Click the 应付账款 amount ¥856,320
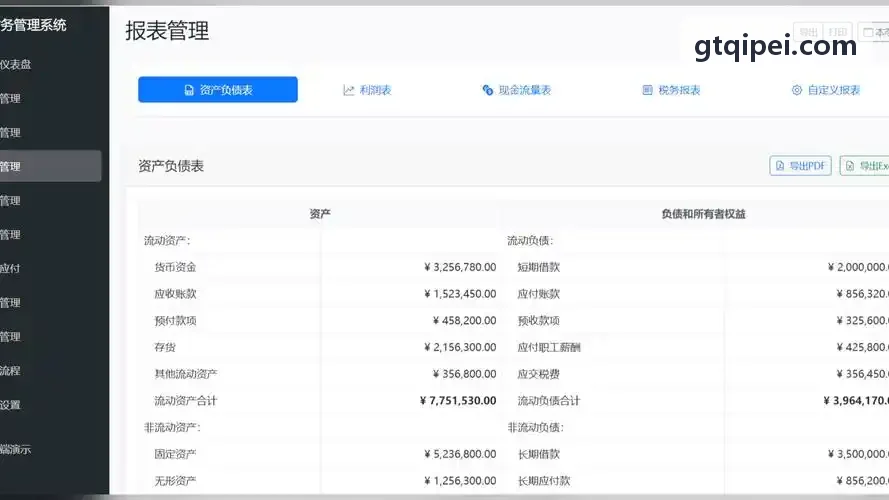The image size is (889, 500). 862,294
